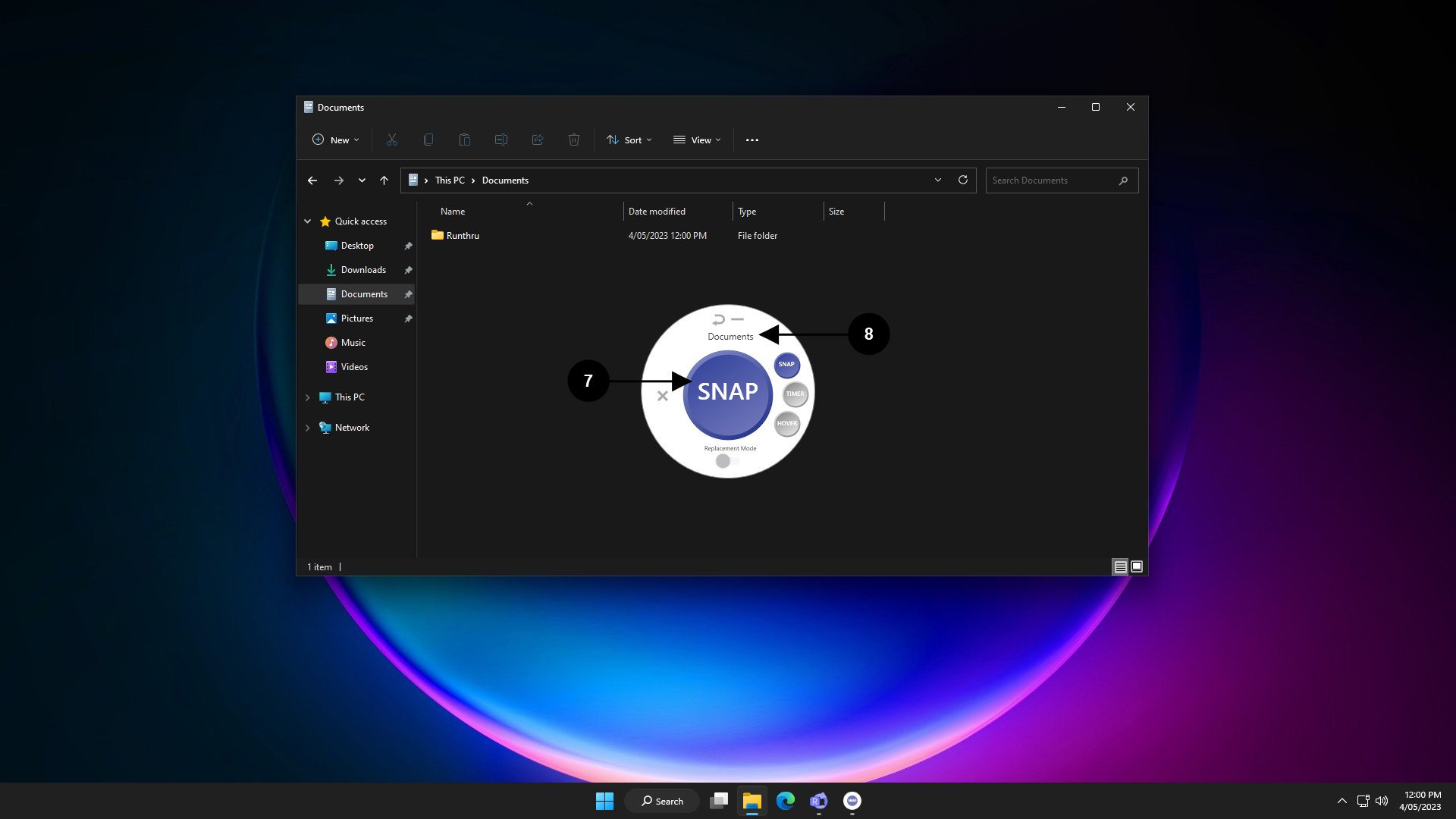Select the TIMER capture mode

click(795, 394)
